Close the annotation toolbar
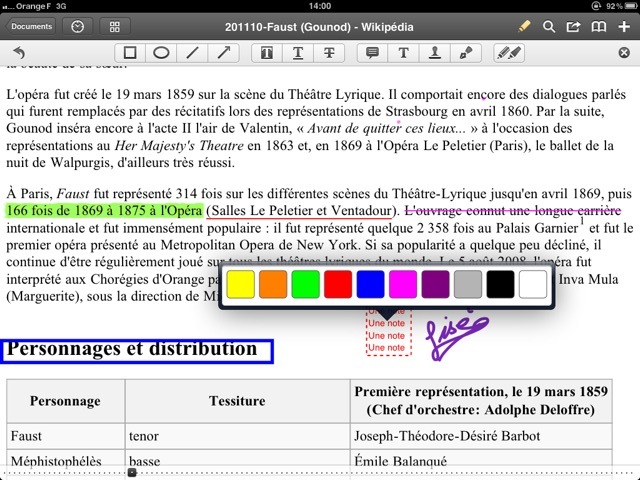 [x=624, y=52]
